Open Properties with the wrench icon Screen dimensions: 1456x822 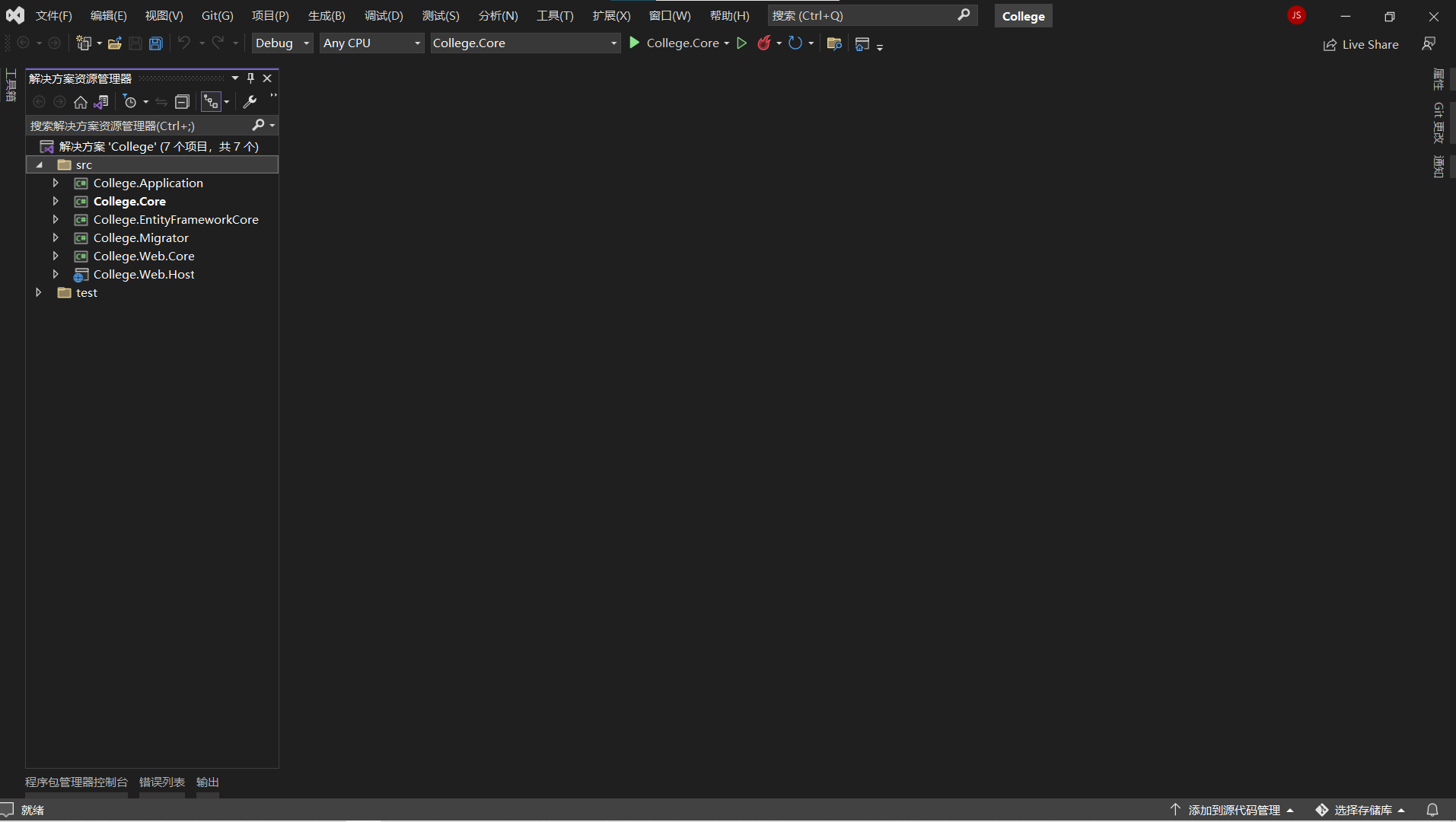click(x=250, y=102)
